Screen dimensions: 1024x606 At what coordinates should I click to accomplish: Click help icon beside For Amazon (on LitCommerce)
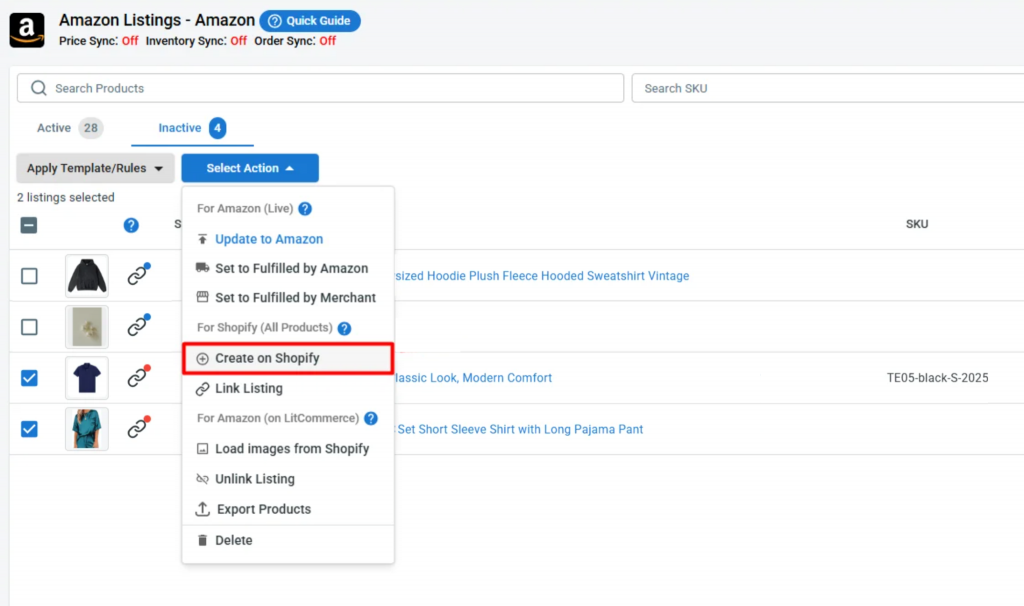pos(371,419)
